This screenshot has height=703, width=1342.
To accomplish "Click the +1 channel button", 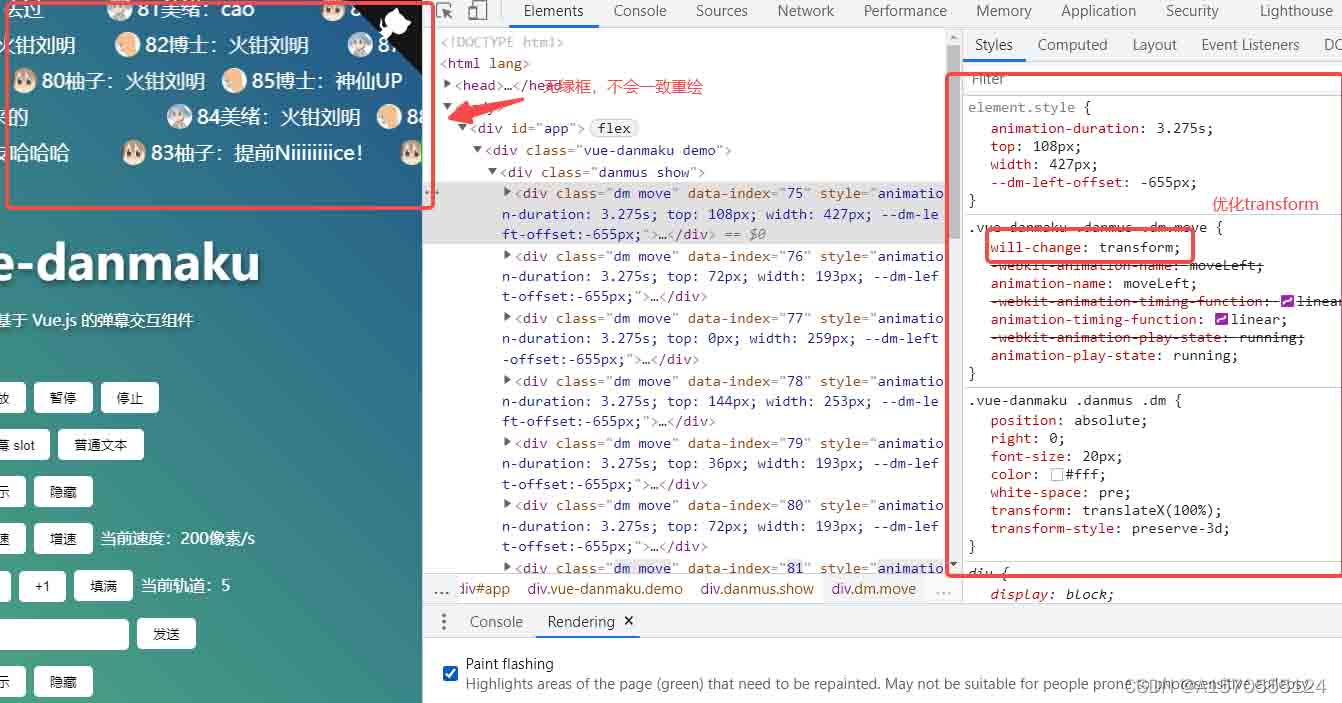I will [42, 585].
